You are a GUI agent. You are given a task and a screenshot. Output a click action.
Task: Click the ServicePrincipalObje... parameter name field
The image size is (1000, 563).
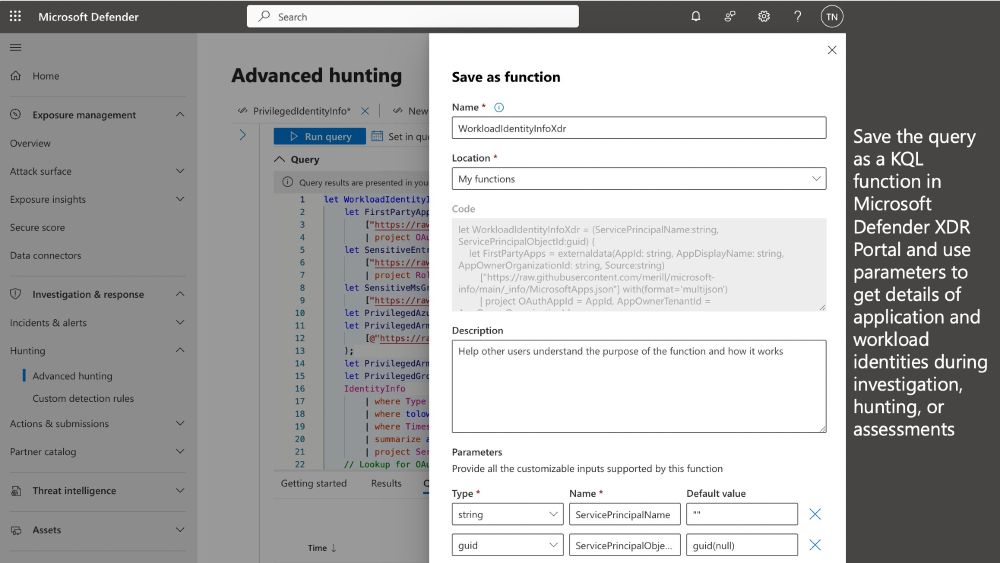pyautogui.click(x=624, y=545)
